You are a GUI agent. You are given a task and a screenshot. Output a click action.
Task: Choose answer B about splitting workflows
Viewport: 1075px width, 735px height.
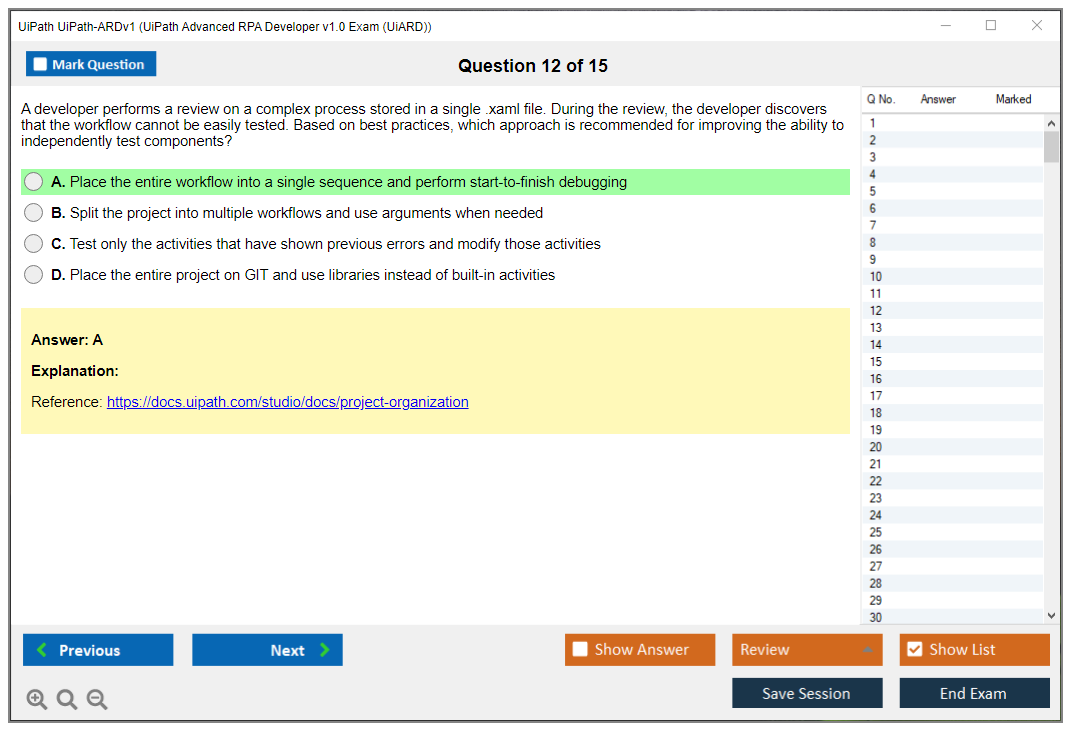(x=34, y=213)
